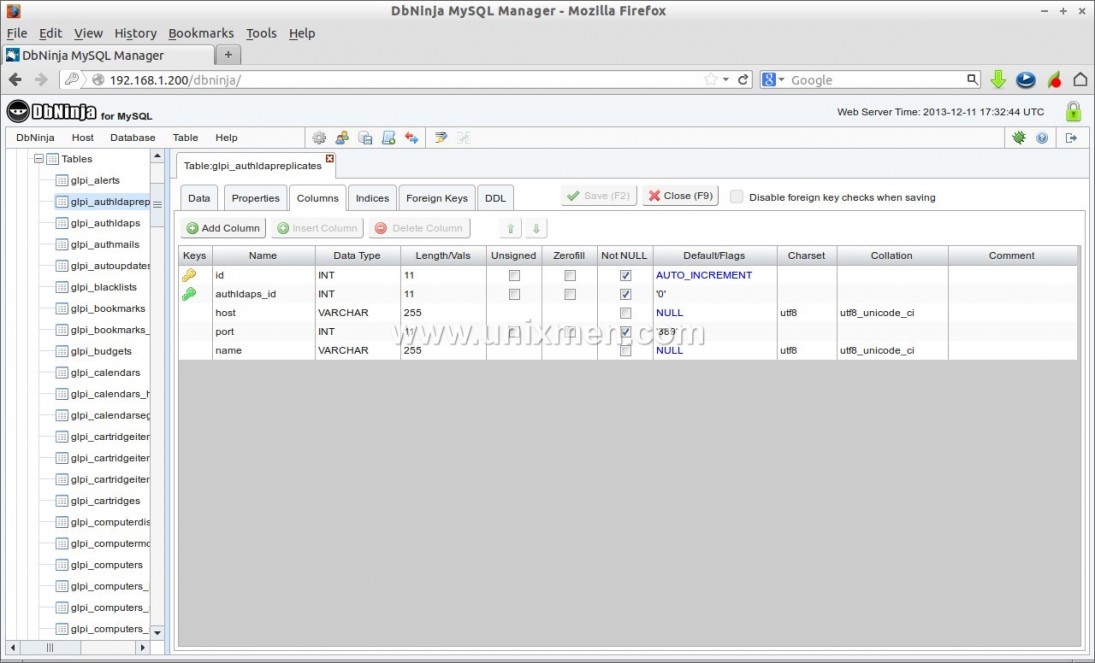Click the Save (F2) button
The width and height of the screenshot is (1095, 663).
(x=599, y=196)
